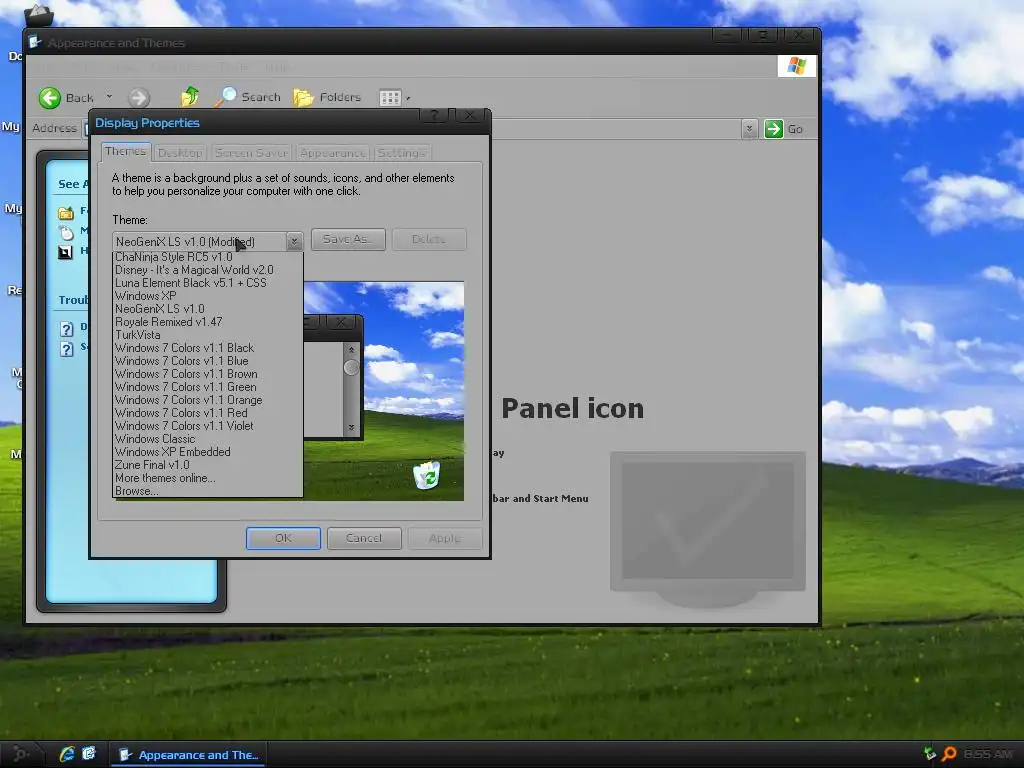The height and width of the screenshot is (768, 1024).
Task: Select Windows 7 Colors v1.1 Brown
Action: tap(208, 374)
